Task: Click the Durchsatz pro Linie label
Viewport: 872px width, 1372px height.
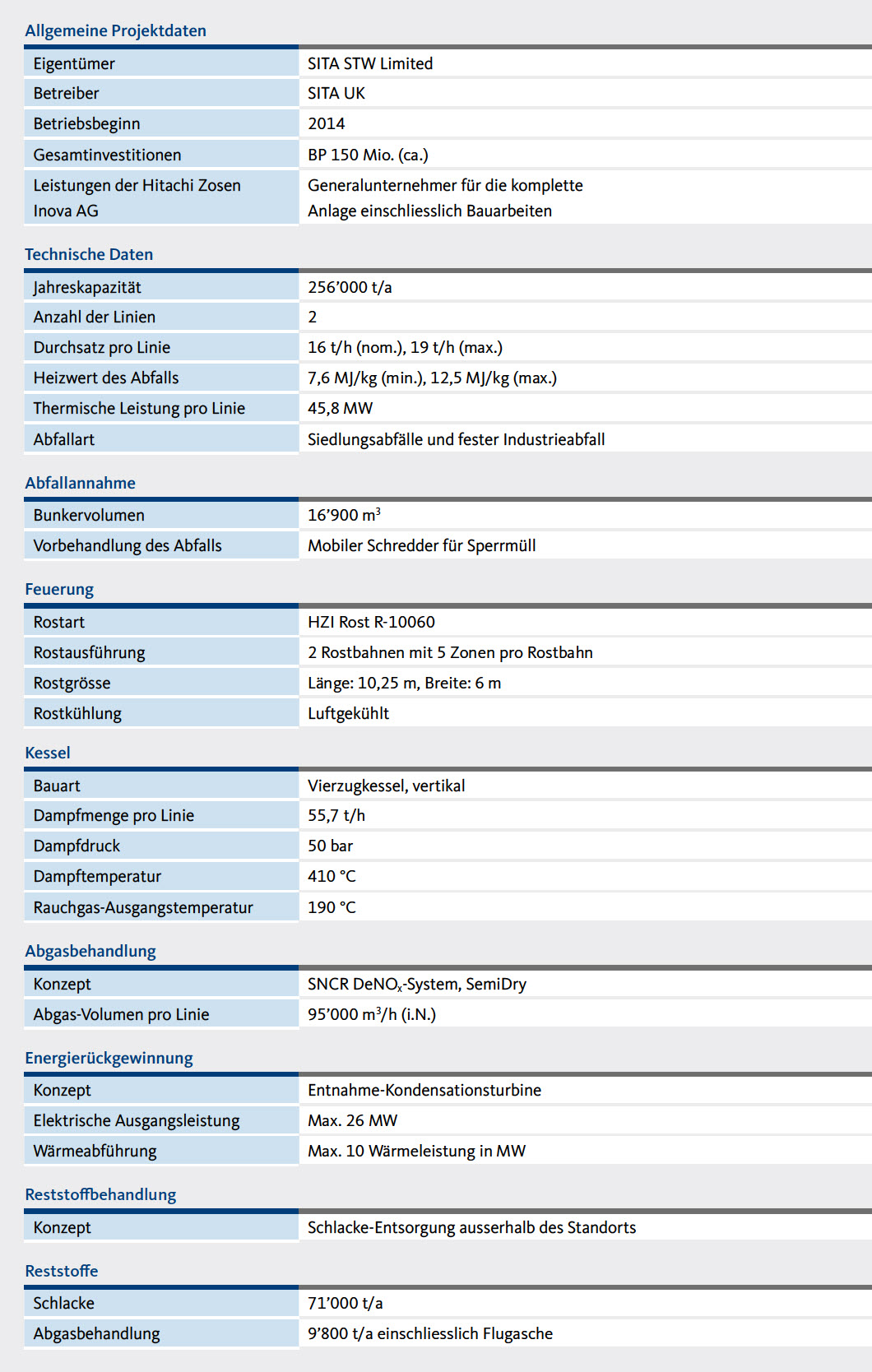Action: pyautogui.click(x=102, y=347)
